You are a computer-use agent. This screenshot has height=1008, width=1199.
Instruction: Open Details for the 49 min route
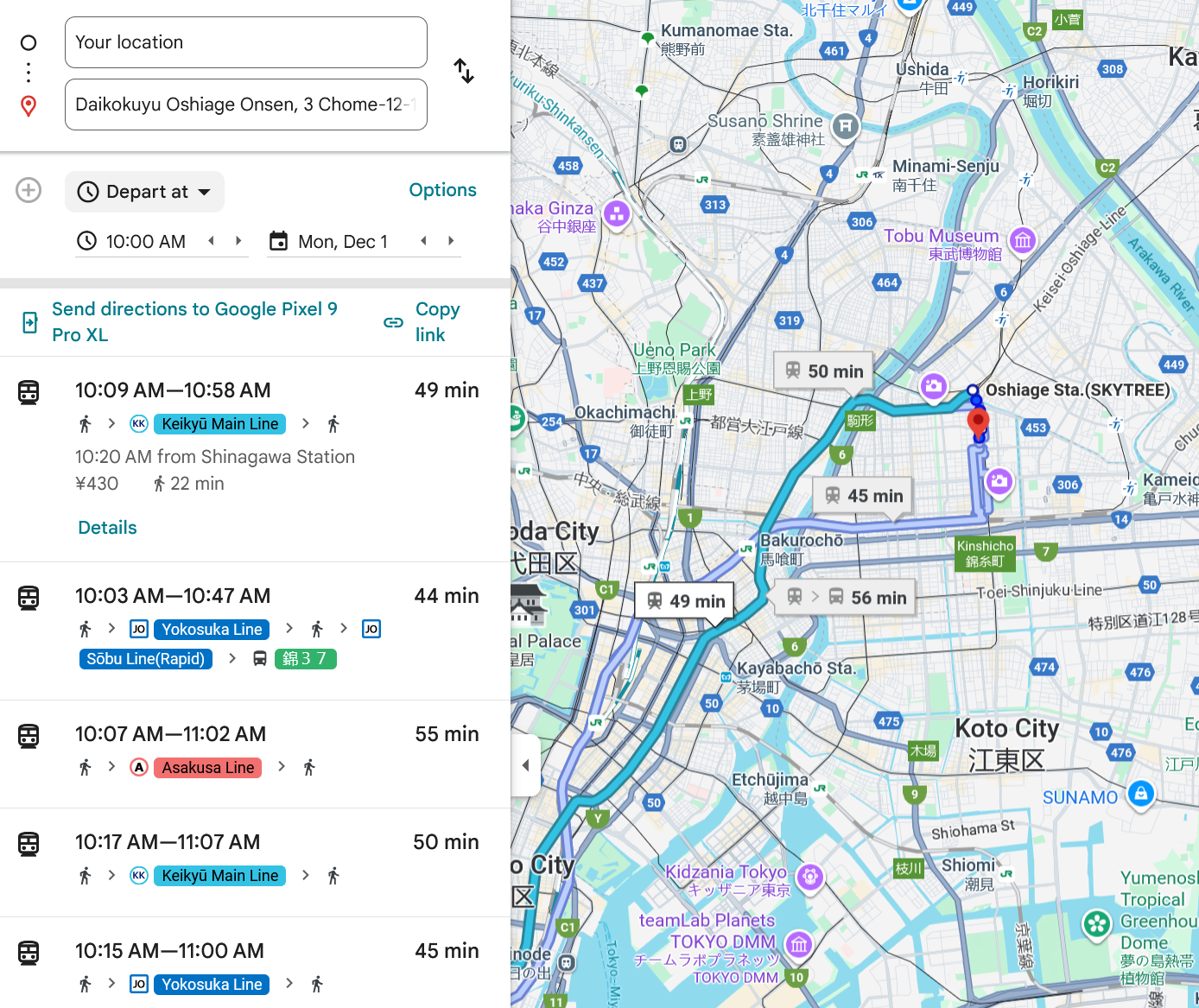[x=107, y=528]
